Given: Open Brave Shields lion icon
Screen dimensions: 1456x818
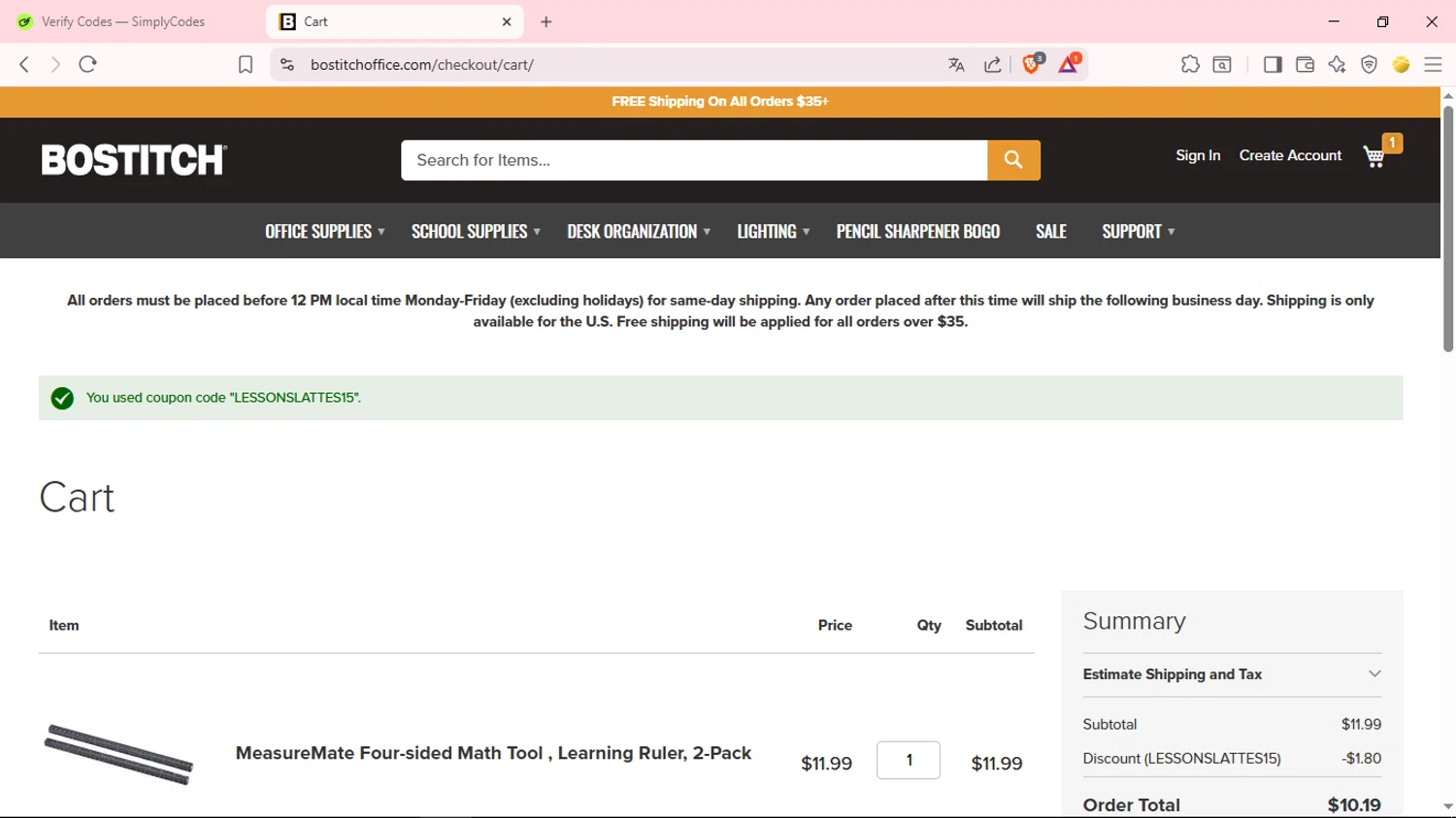Looking at the screenshot, I should [x=1032, y=64].
